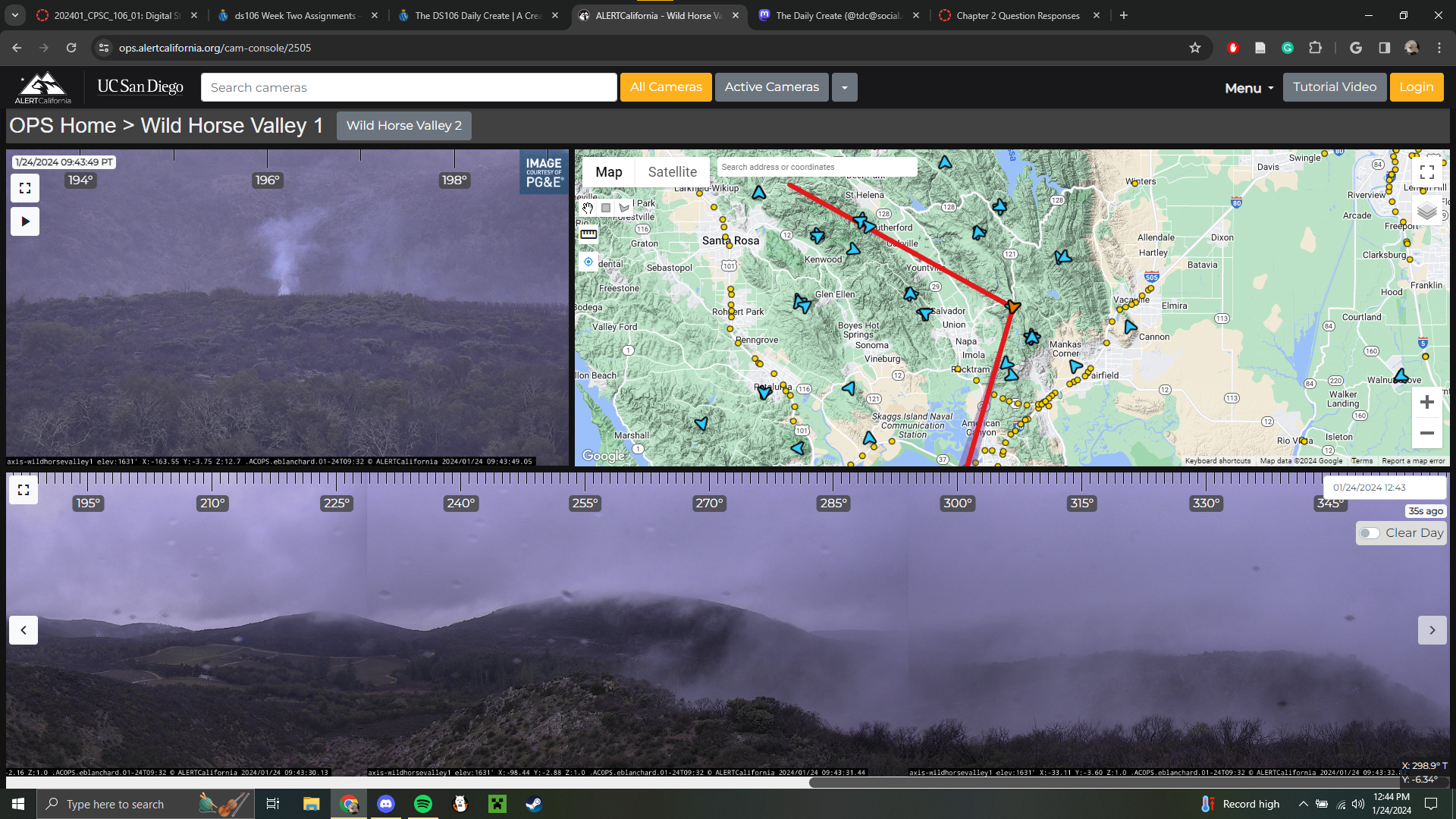Select the rectangle drawing tool on map
The width and height of the screenshot is (1456, 819).
(x=606, y=208)
